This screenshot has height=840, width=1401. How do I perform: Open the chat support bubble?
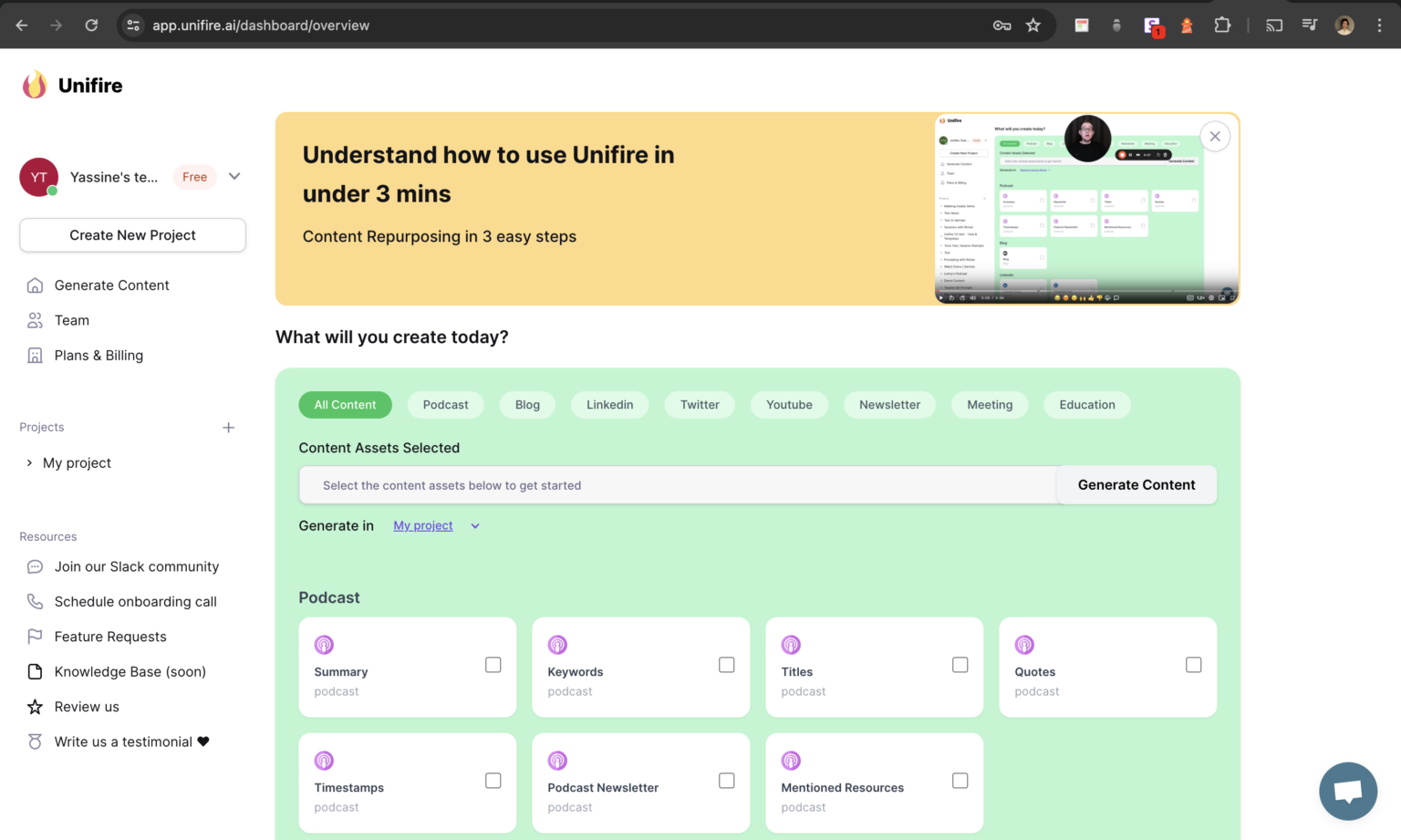1348,791
